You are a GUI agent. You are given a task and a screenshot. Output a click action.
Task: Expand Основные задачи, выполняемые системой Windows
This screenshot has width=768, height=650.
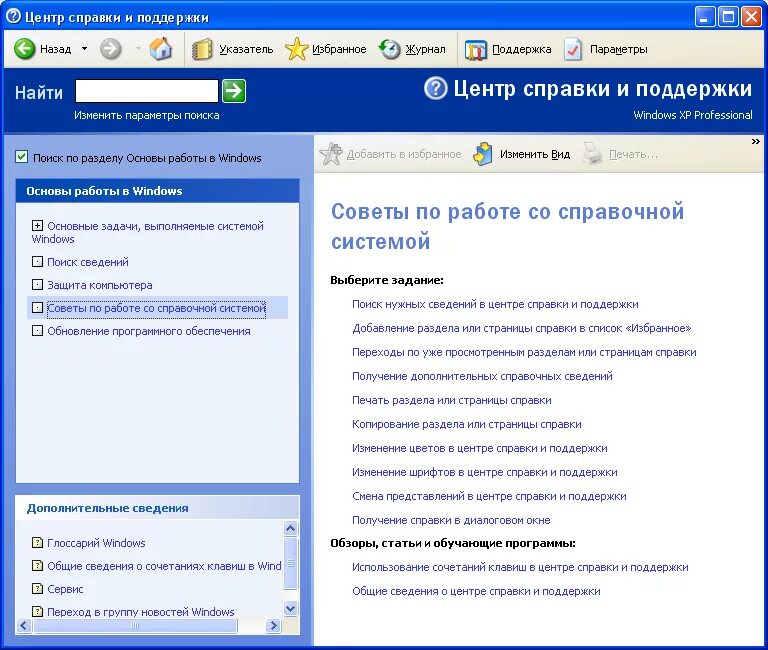coord(37,226)
